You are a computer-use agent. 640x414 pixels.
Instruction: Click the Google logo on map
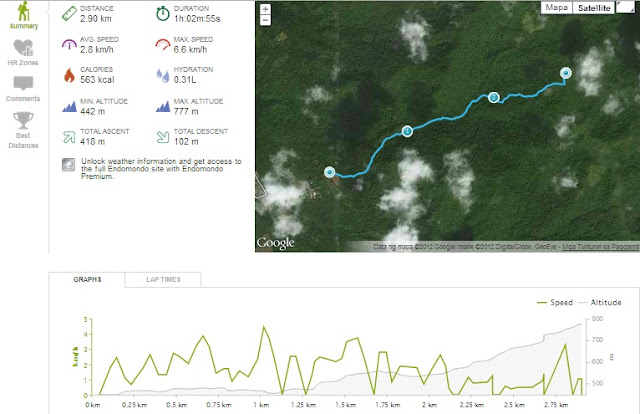[276, 243]
